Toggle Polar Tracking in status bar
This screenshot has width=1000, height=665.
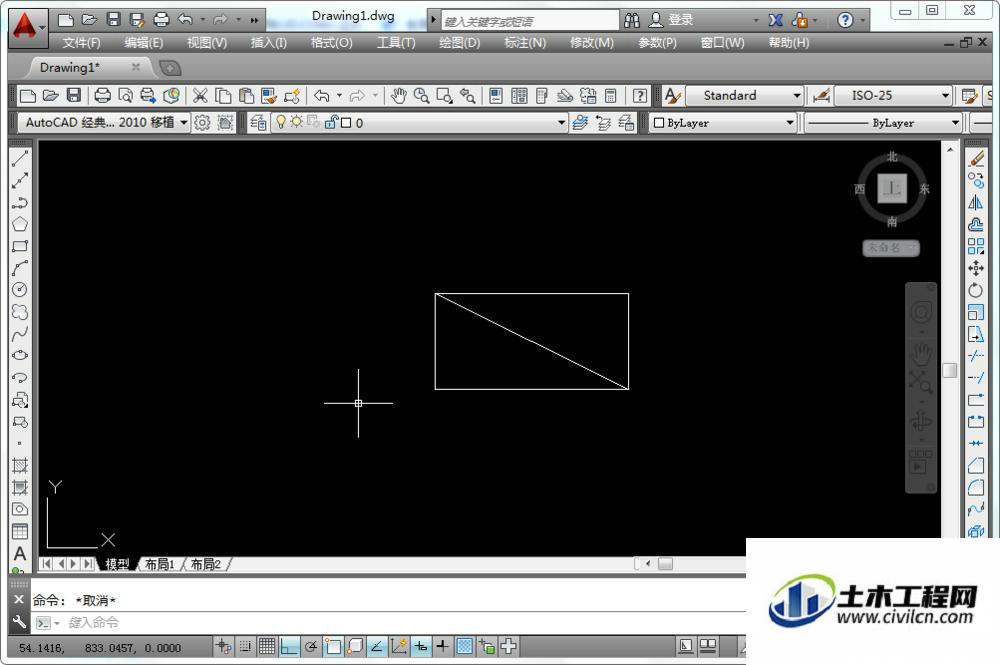click(x=311, y=647)
